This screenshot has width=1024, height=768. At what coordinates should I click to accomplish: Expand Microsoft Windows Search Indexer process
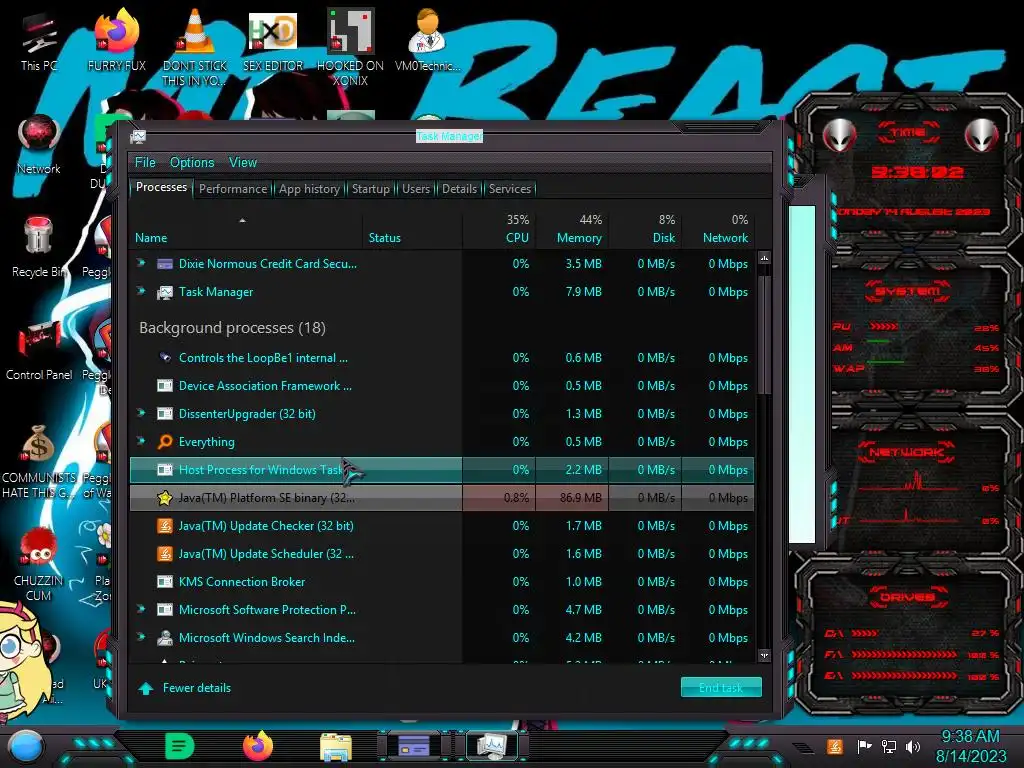(141, 637)
